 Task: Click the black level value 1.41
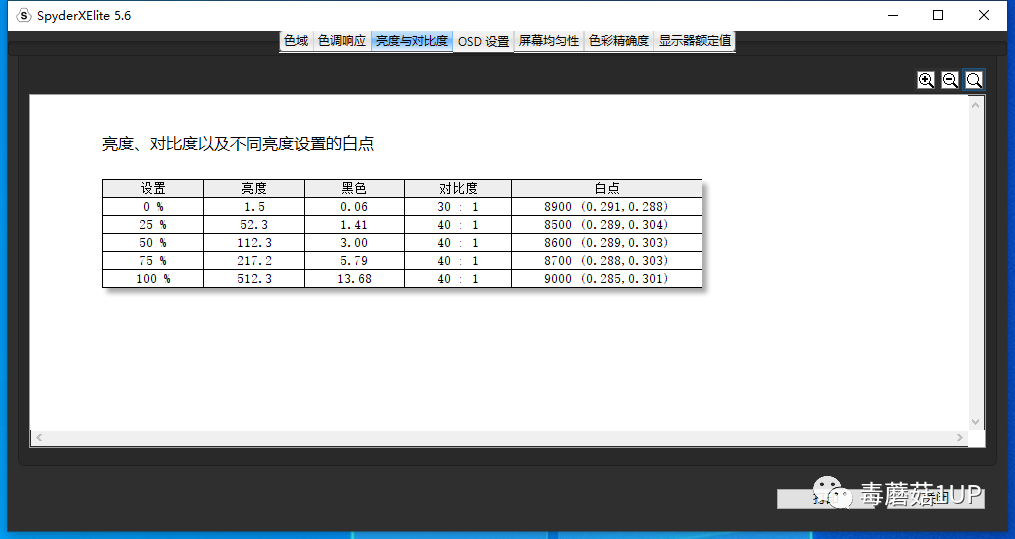click(x=354, y=225)
